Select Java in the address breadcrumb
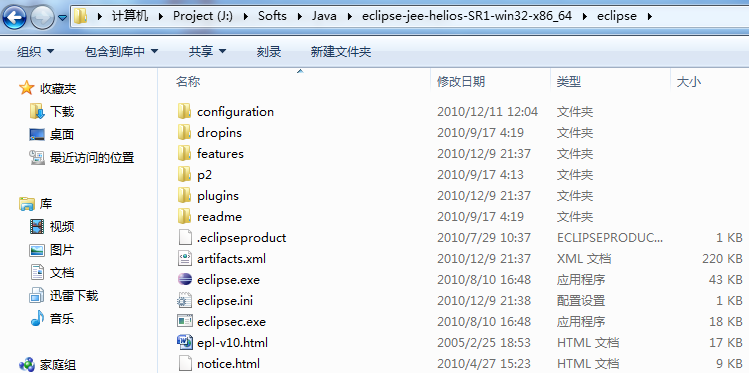Screen dimensions: 750x373 pyautogui.click(x=324, y=16)
